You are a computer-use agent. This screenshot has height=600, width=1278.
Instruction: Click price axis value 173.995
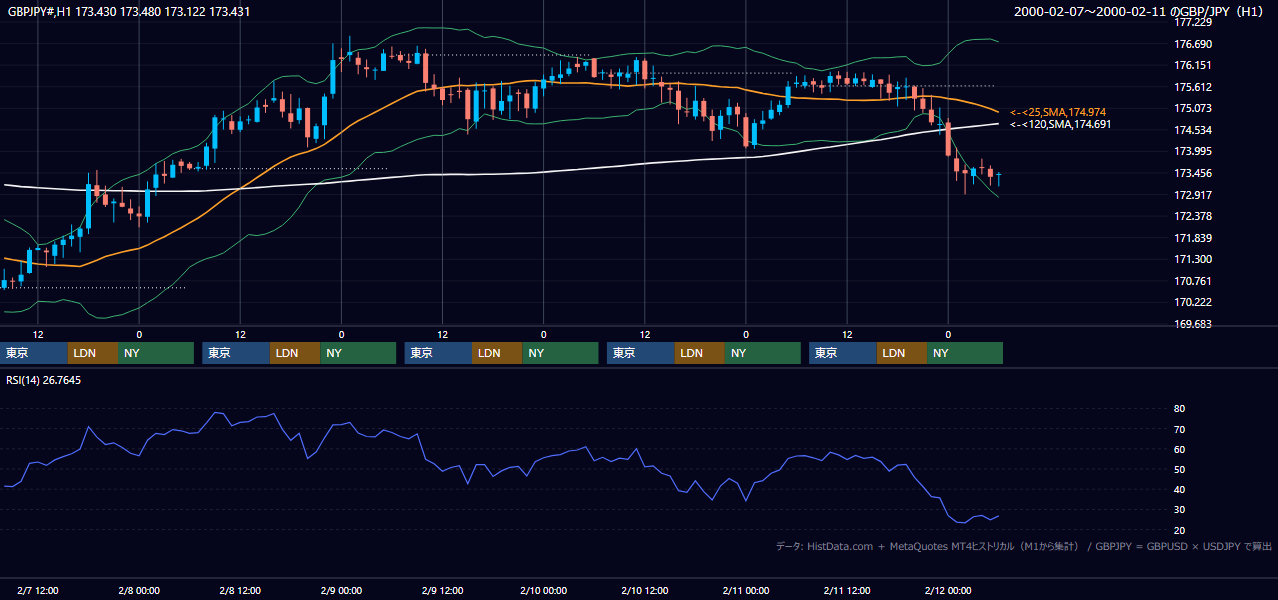(1193, 152)
